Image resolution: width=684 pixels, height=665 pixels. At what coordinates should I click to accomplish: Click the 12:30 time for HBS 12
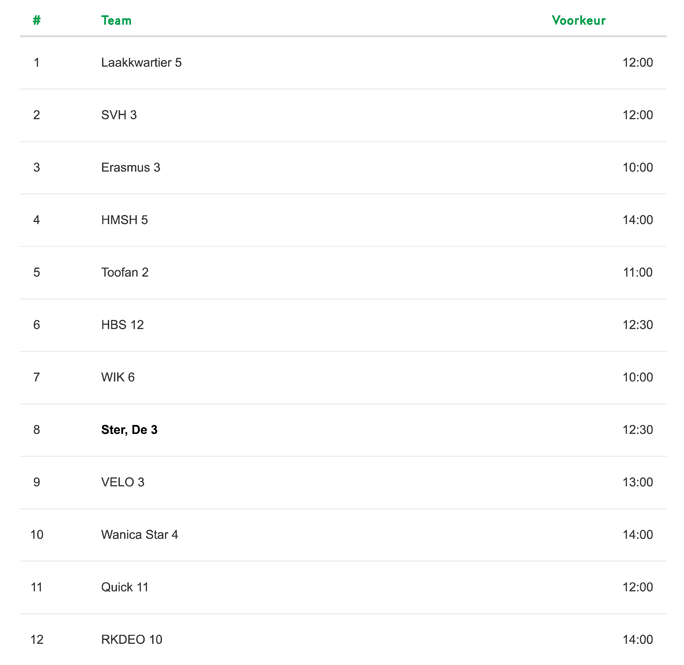coord(637,325)
